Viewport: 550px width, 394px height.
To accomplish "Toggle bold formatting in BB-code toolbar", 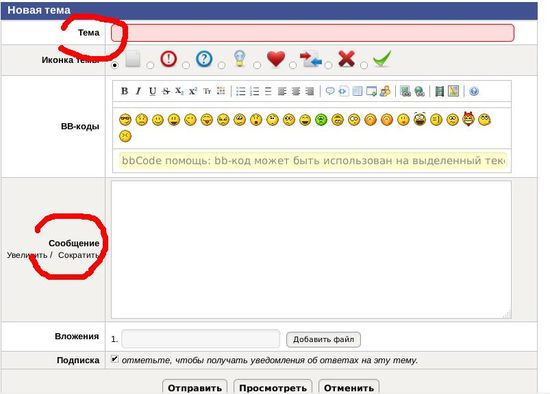I will (x=124, y=91).
